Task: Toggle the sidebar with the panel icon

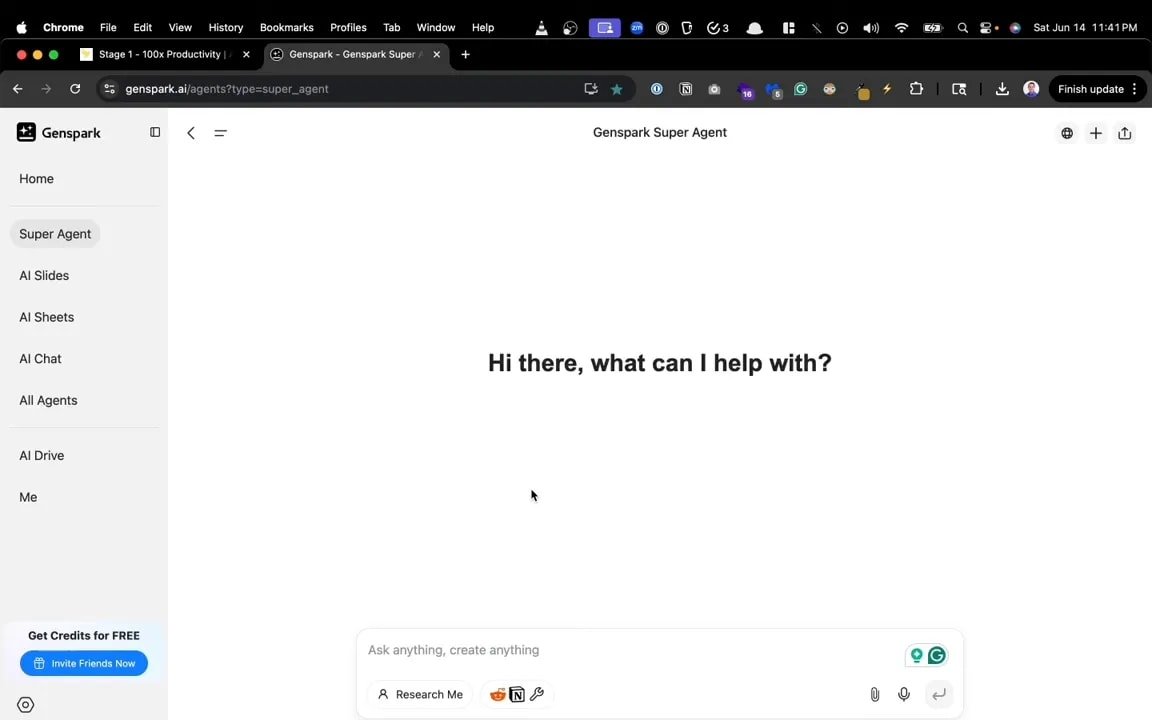Action: [155, 132]
